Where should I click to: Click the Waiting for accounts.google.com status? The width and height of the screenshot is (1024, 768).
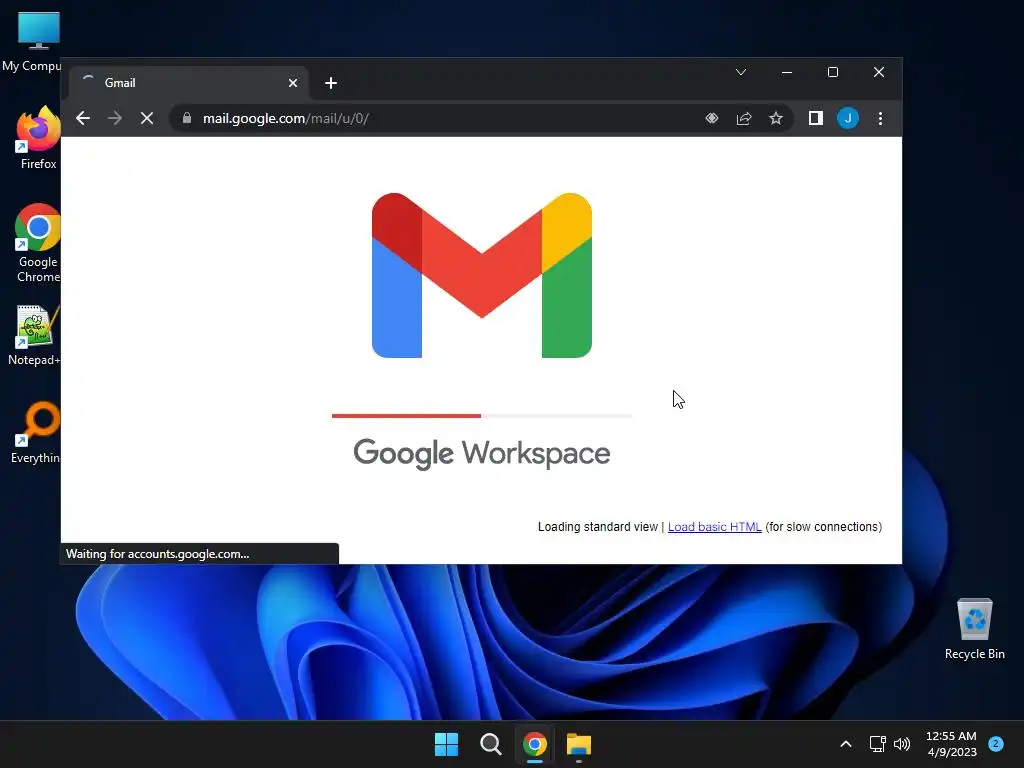coord(199,554)
